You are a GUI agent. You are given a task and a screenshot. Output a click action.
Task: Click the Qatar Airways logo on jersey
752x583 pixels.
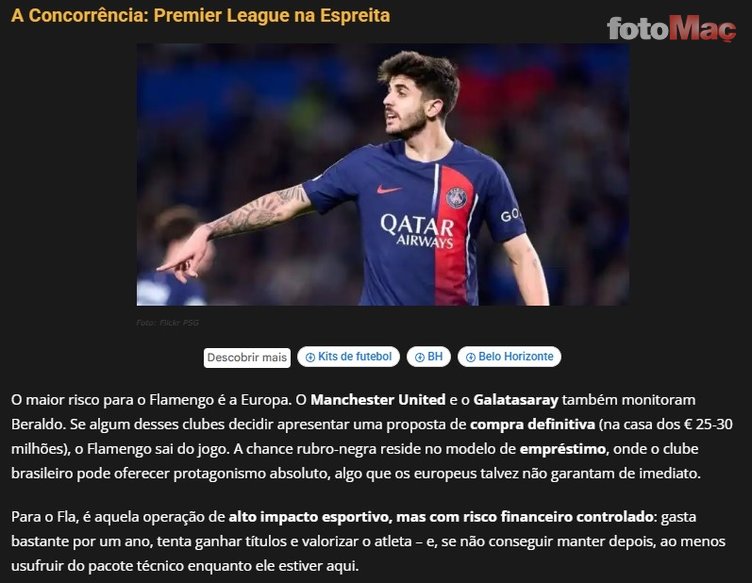[417, 231]
